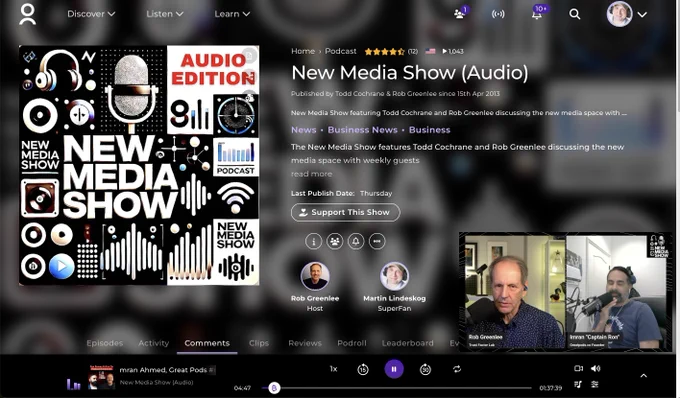Toggle the repeat loop icon
Image resolution: width=680 pixels, height=398 pixels.
pyautogui.click(x=457, y=369)
